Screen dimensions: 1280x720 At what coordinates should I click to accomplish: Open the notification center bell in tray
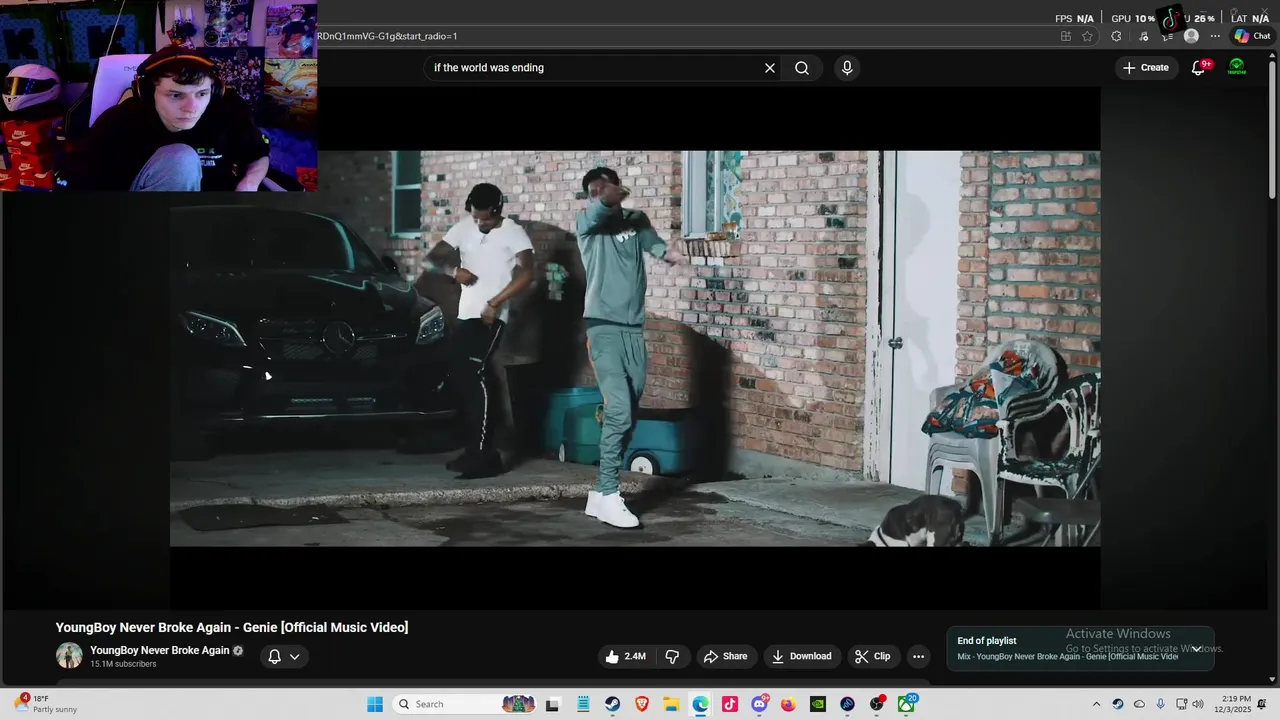tap(1262, 704)
